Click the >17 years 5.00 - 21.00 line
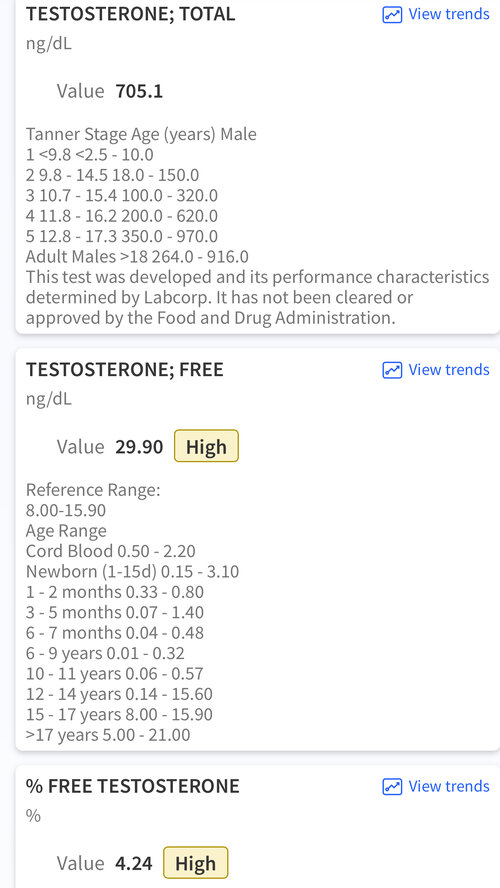 point(108,735)
